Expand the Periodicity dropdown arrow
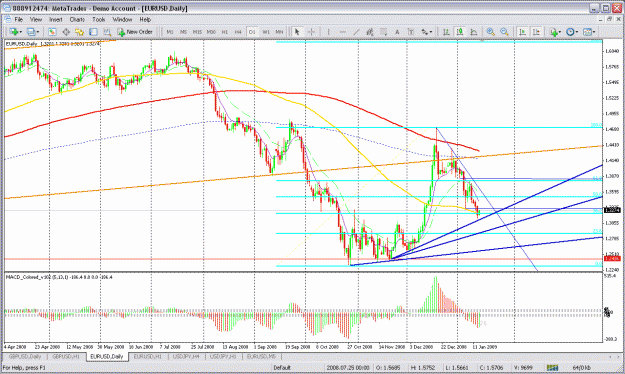The width and height of the screenshot is (625, 374). [577, 32]
